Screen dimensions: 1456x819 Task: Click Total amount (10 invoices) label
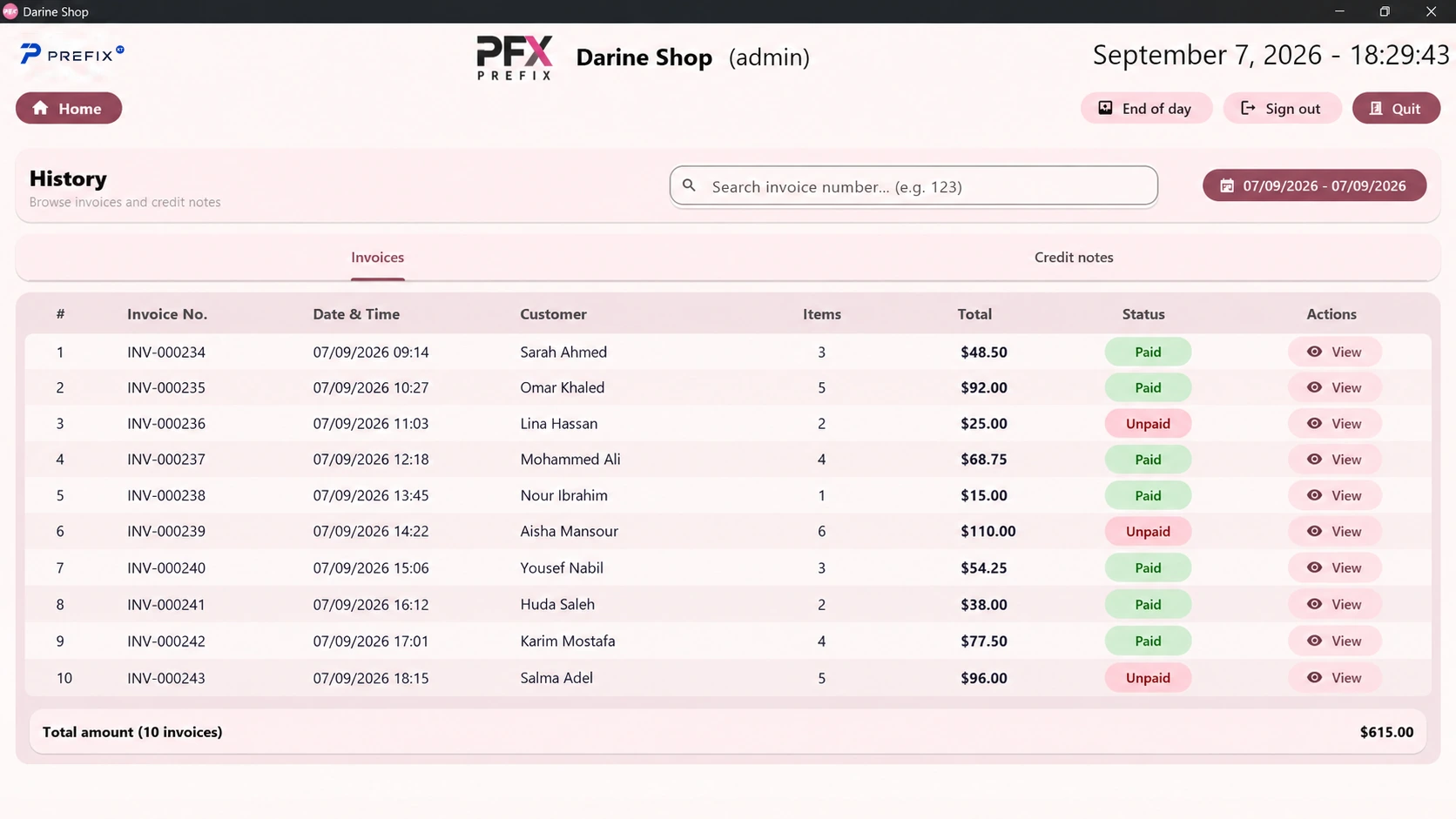pos(132,732)
